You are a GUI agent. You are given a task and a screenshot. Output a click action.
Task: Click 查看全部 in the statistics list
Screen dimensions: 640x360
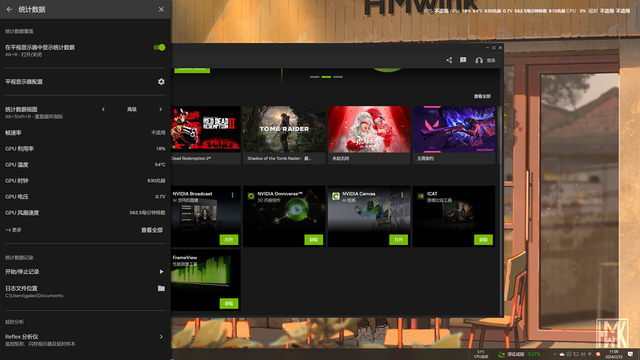point(152,230)
